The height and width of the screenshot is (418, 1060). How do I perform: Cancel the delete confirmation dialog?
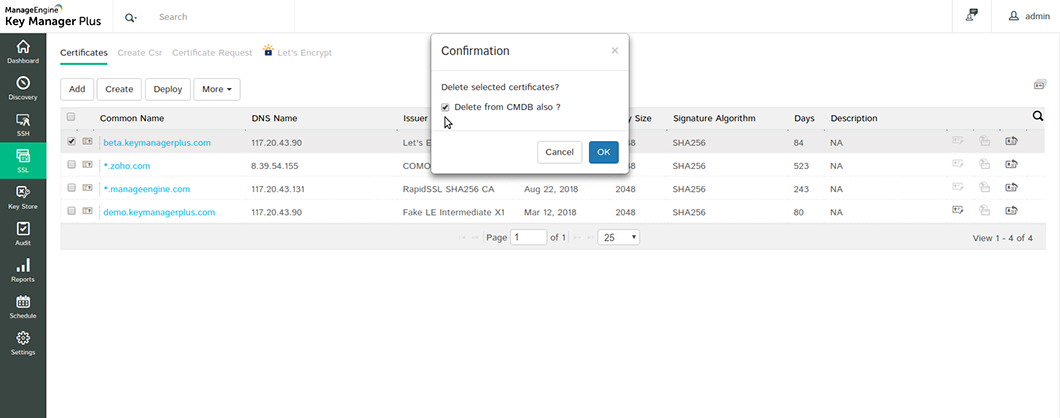point(559,152)
